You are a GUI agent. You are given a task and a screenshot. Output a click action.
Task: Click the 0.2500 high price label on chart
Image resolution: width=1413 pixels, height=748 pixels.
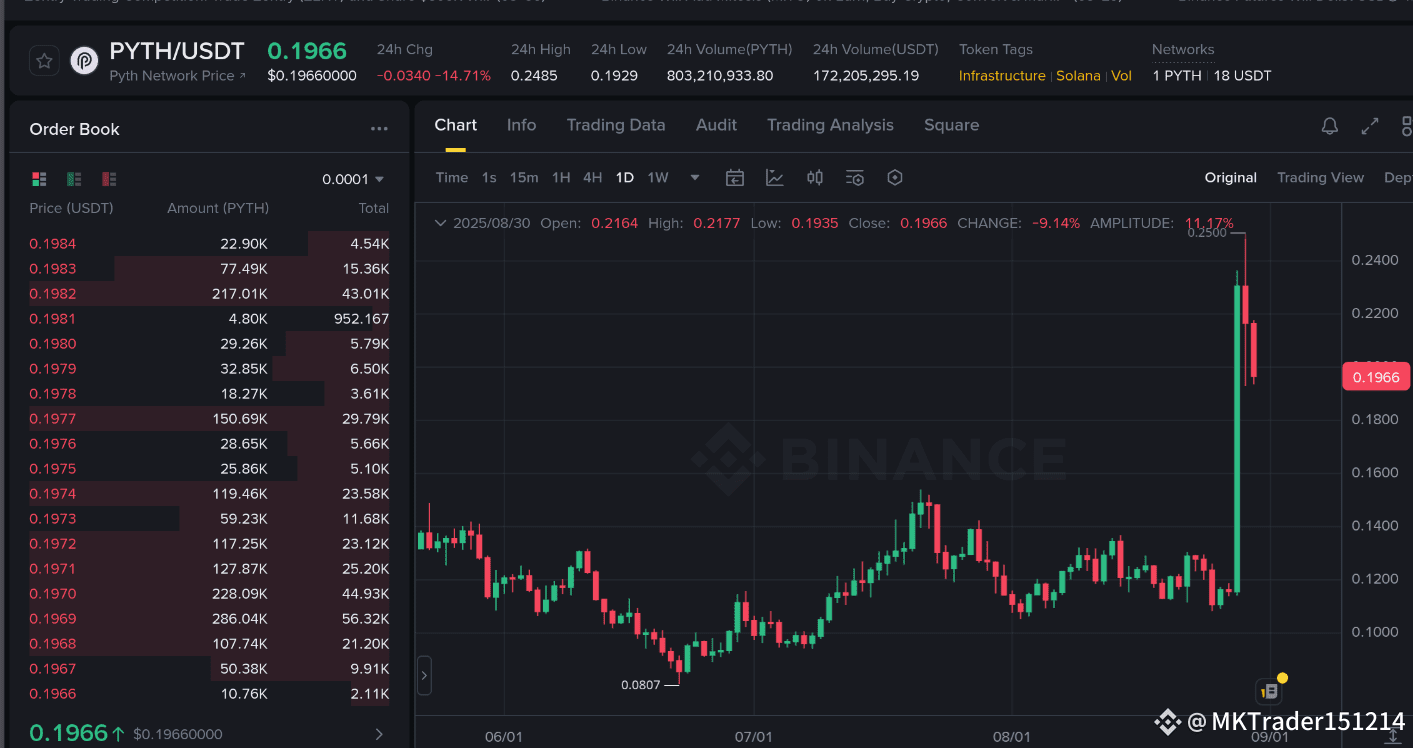pyautogui.click(x=1207, y=233)
